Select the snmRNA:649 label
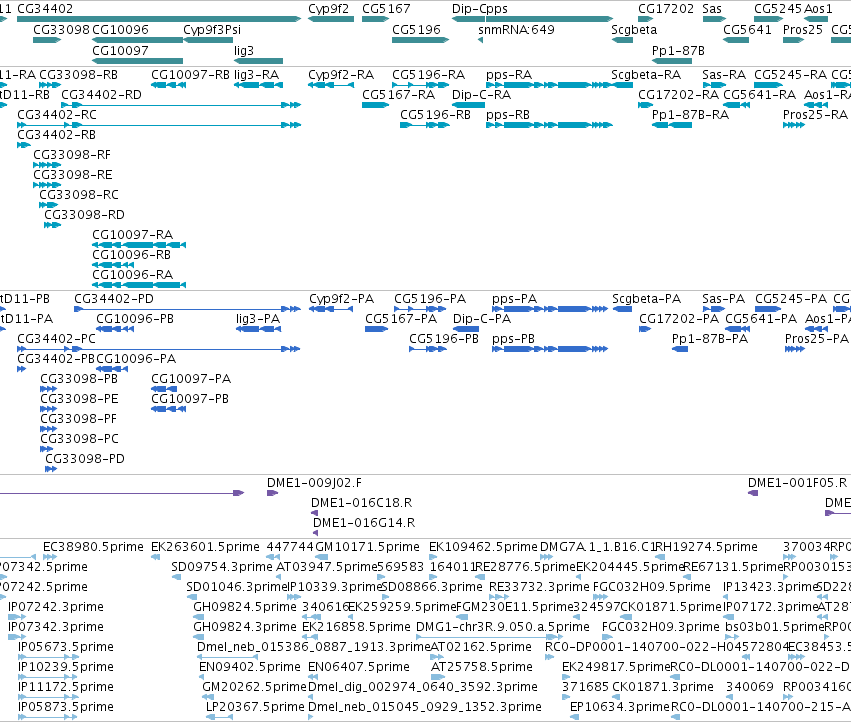Image resolution: width=851 pixels, height=722 pixels. click(516, 29)
